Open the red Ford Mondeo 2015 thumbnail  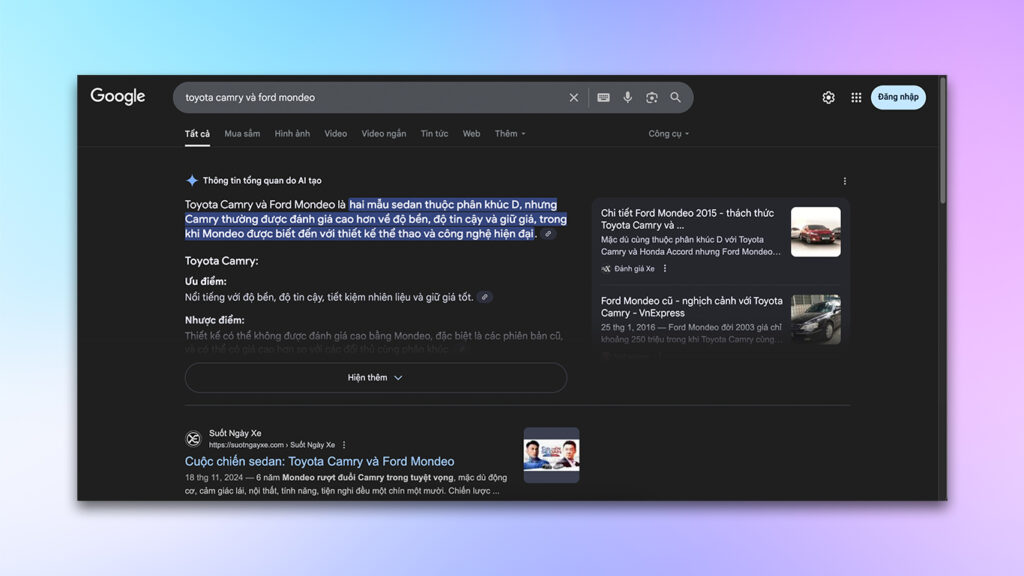point(816,232)
